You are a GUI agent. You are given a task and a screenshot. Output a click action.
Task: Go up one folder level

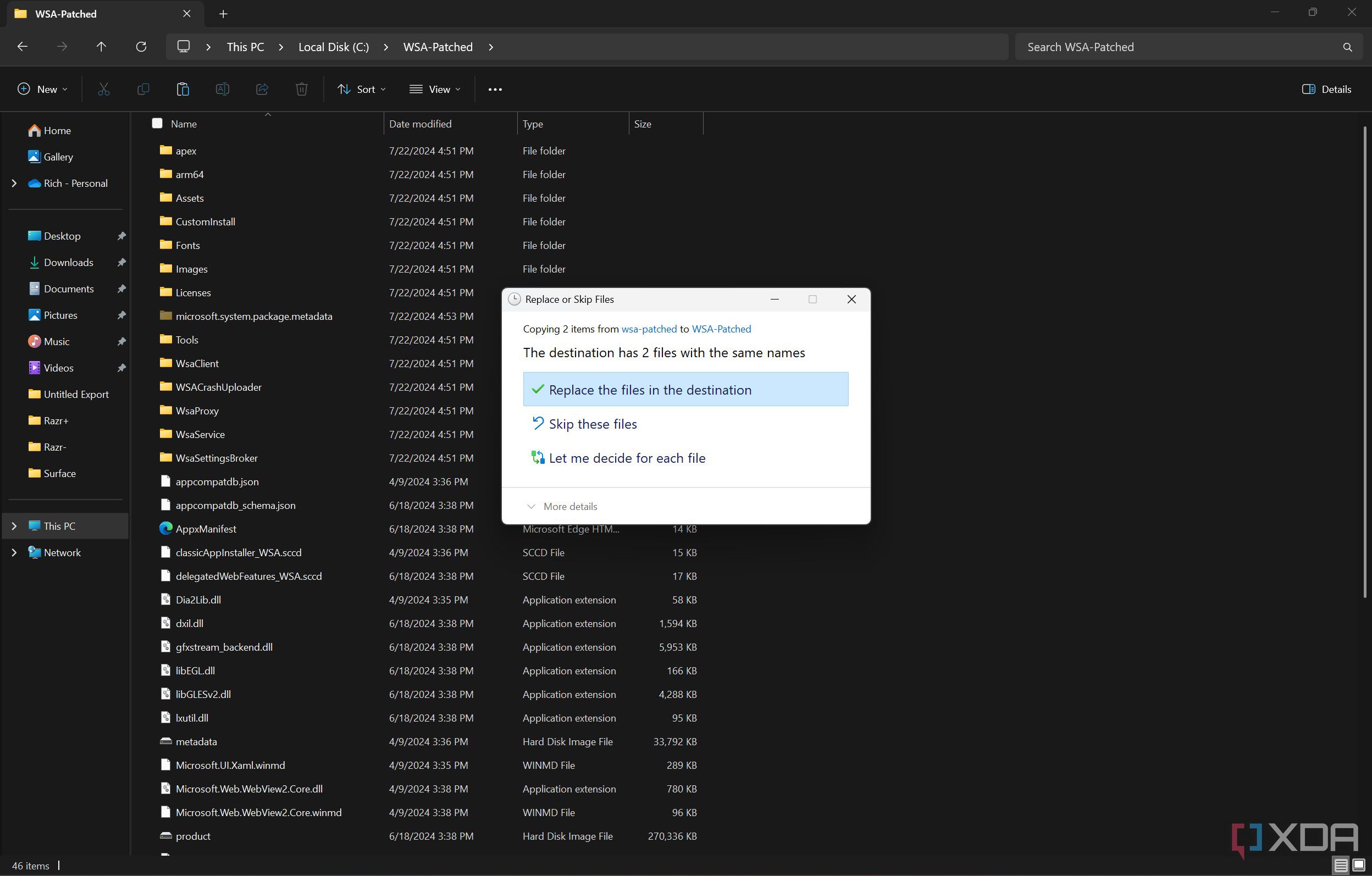[x=102, y=47]
